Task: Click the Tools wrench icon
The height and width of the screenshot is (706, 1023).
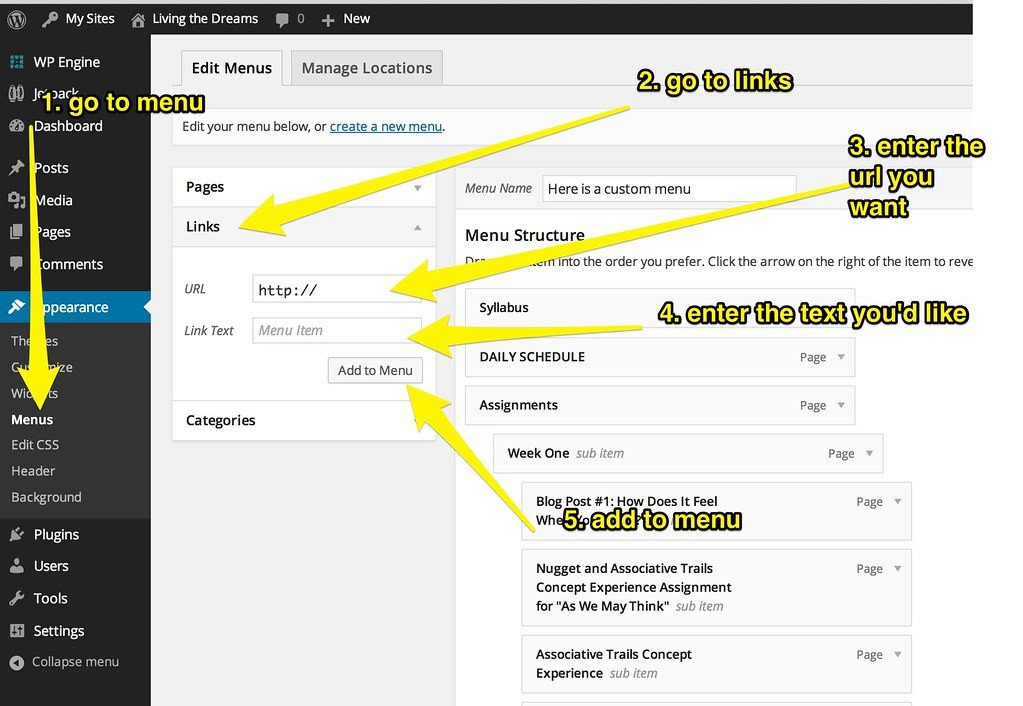Action: 16,598
